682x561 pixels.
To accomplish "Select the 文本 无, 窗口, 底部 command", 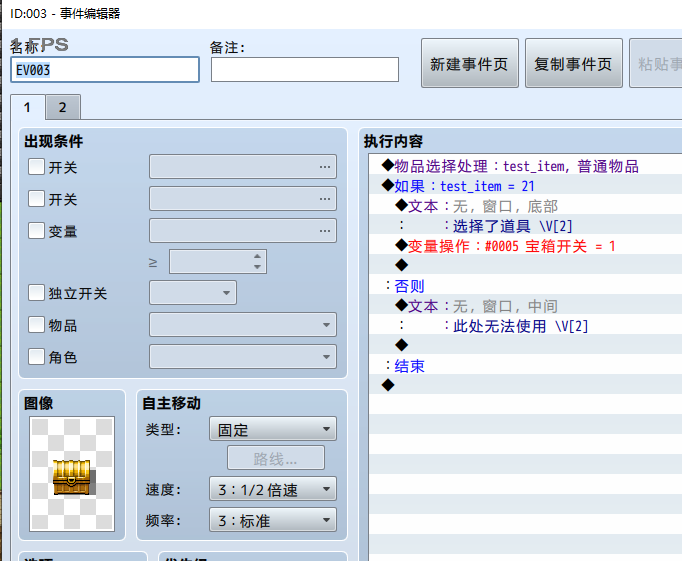I will (525, 206).
